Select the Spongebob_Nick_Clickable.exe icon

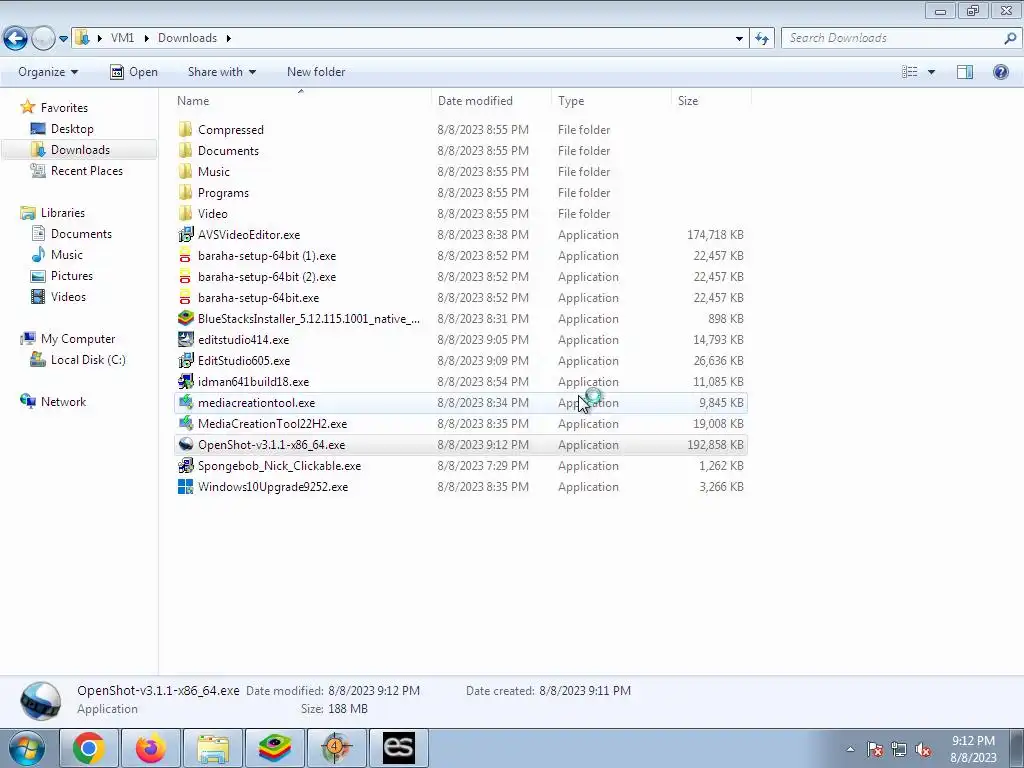coord(185,466)
